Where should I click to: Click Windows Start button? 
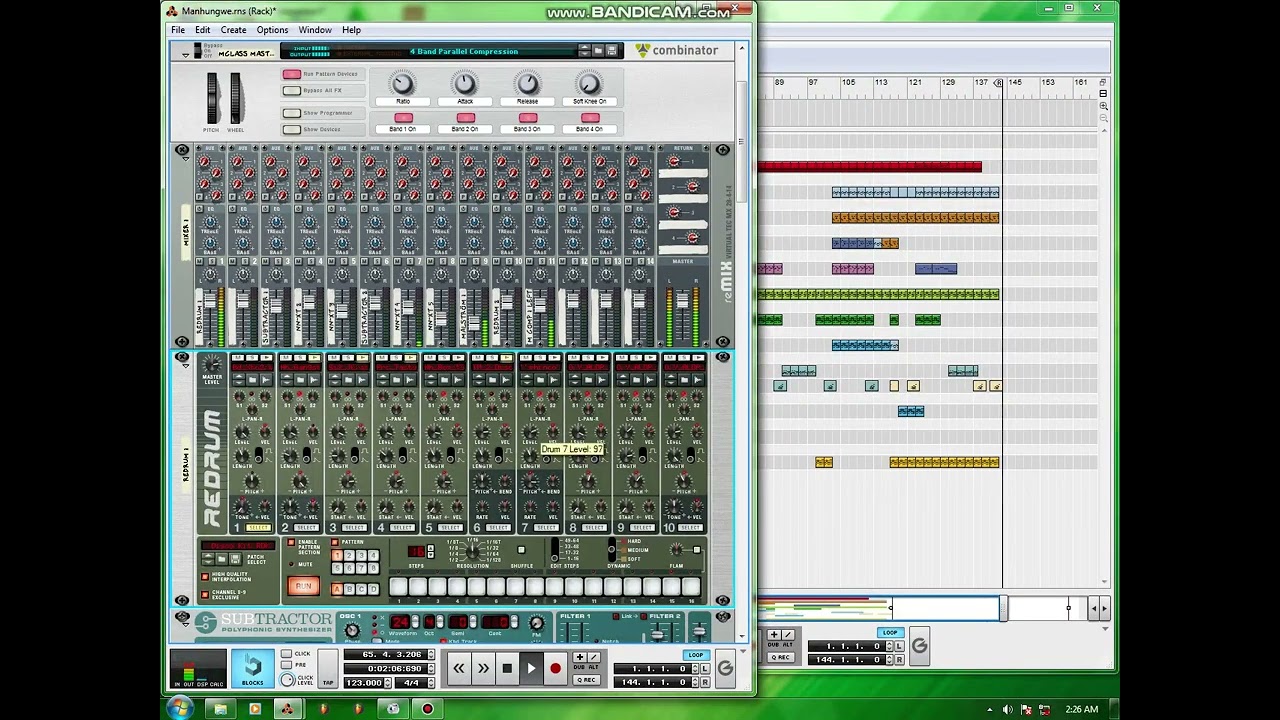pyautogui.click(x=180, y=708)
